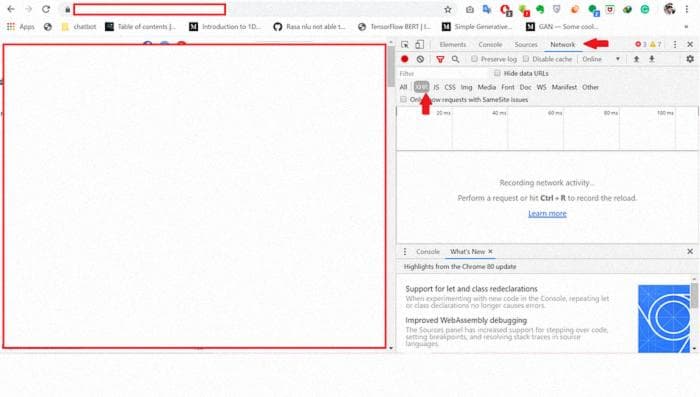
Task: Filter requests by Doc type
Action: (x=525, y=87)
